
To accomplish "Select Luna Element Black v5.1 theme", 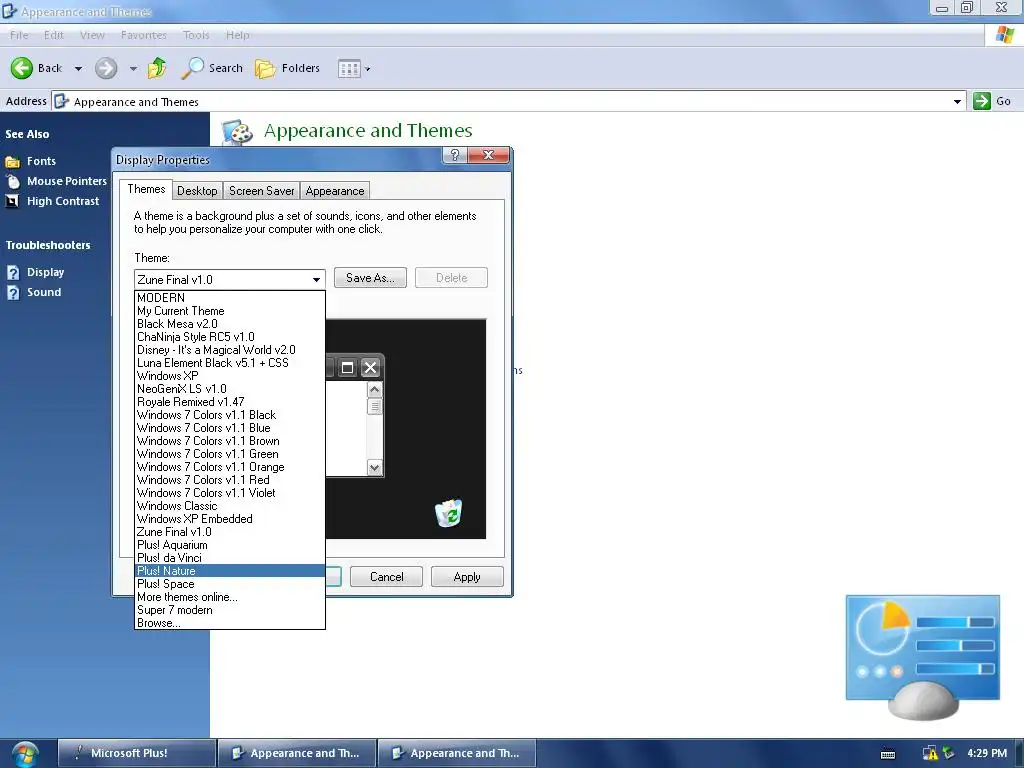I will pos(229,363).
